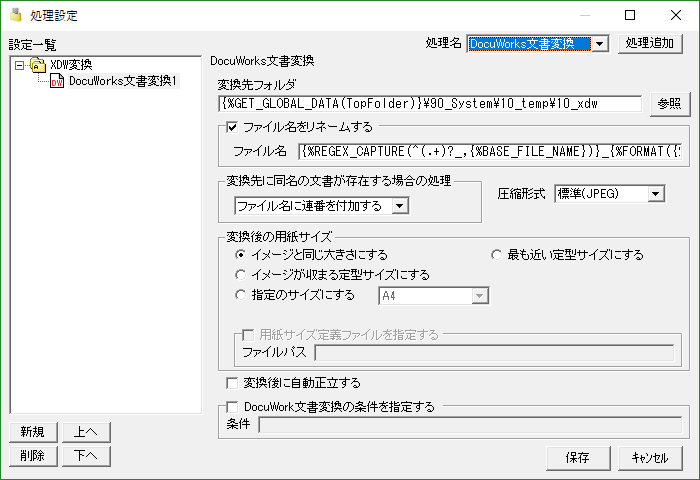Enable DocuWork文書変換の条件を指定する checkbox
This screenshot has height=480, width=700.
click(x=232, y=407)
